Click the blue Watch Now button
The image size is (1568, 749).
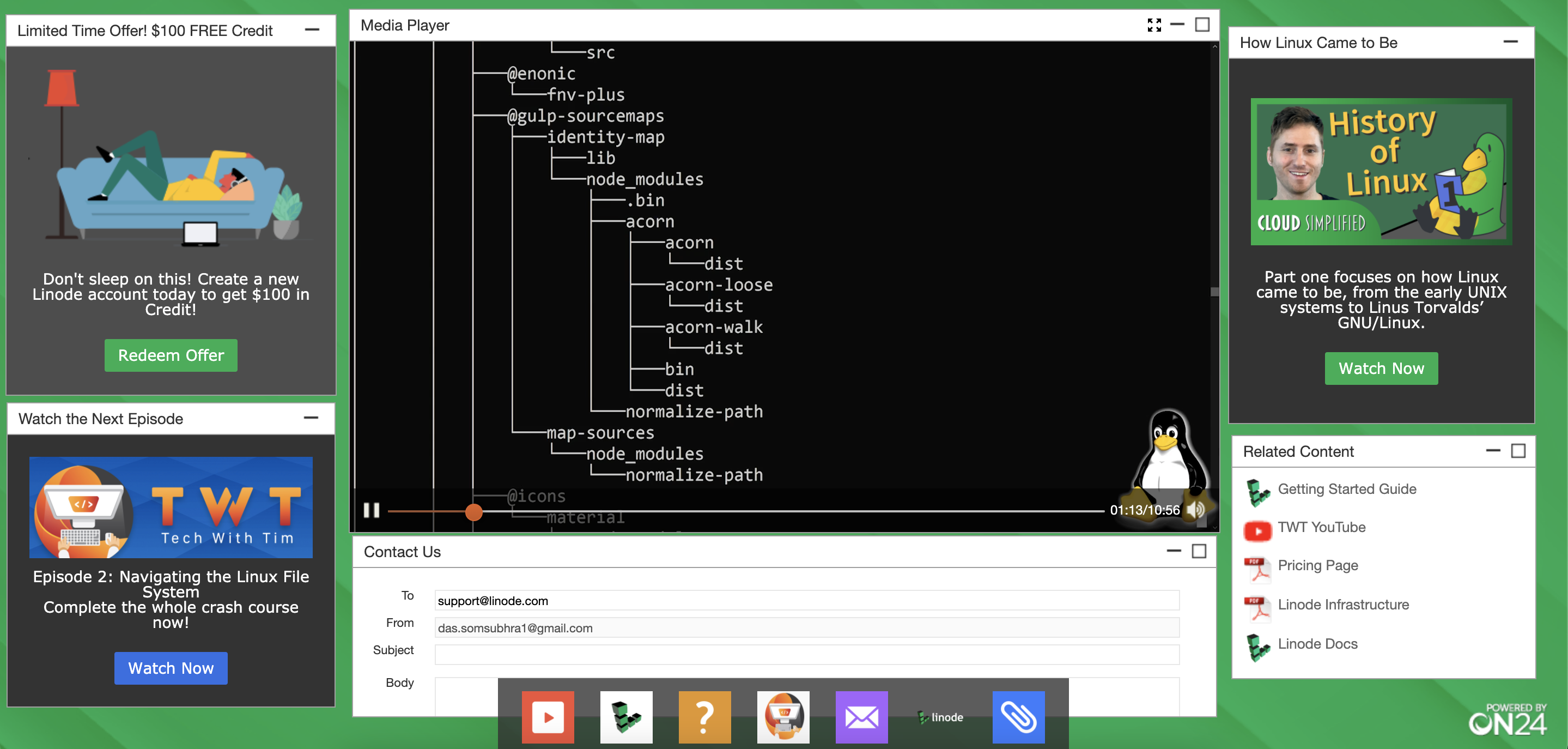point(171,668)
